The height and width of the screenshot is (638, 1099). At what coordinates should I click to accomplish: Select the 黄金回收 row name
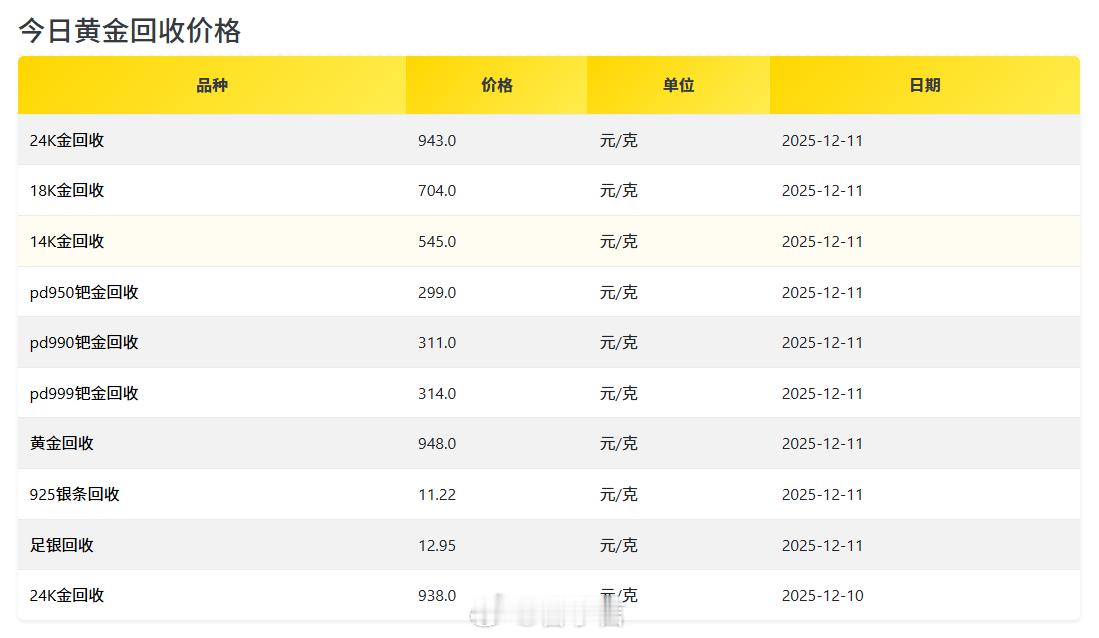62,444
